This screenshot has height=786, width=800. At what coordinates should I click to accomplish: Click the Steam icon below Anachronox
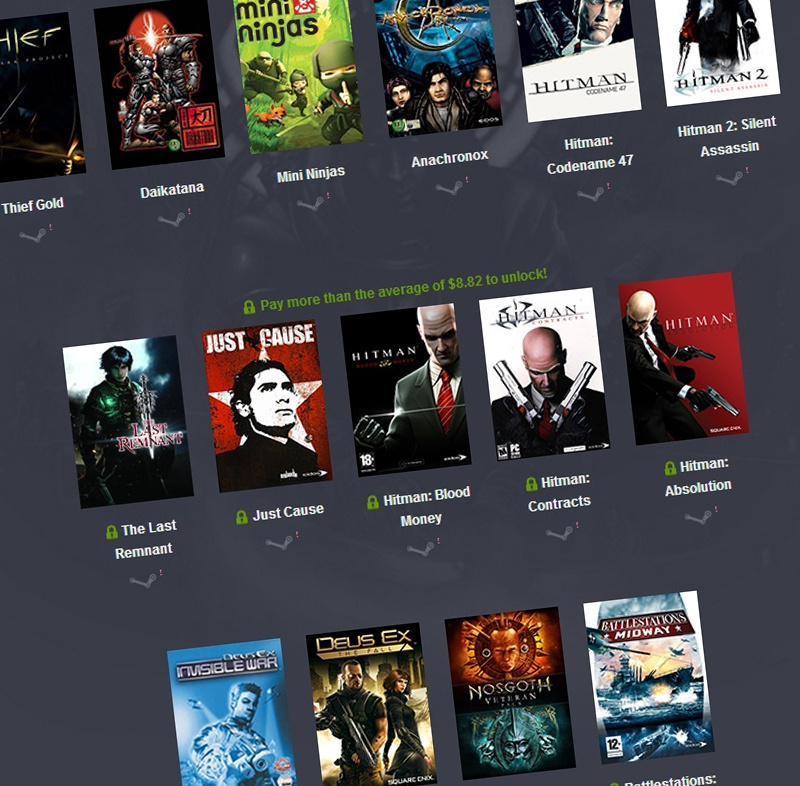click(x=449, y=188)
